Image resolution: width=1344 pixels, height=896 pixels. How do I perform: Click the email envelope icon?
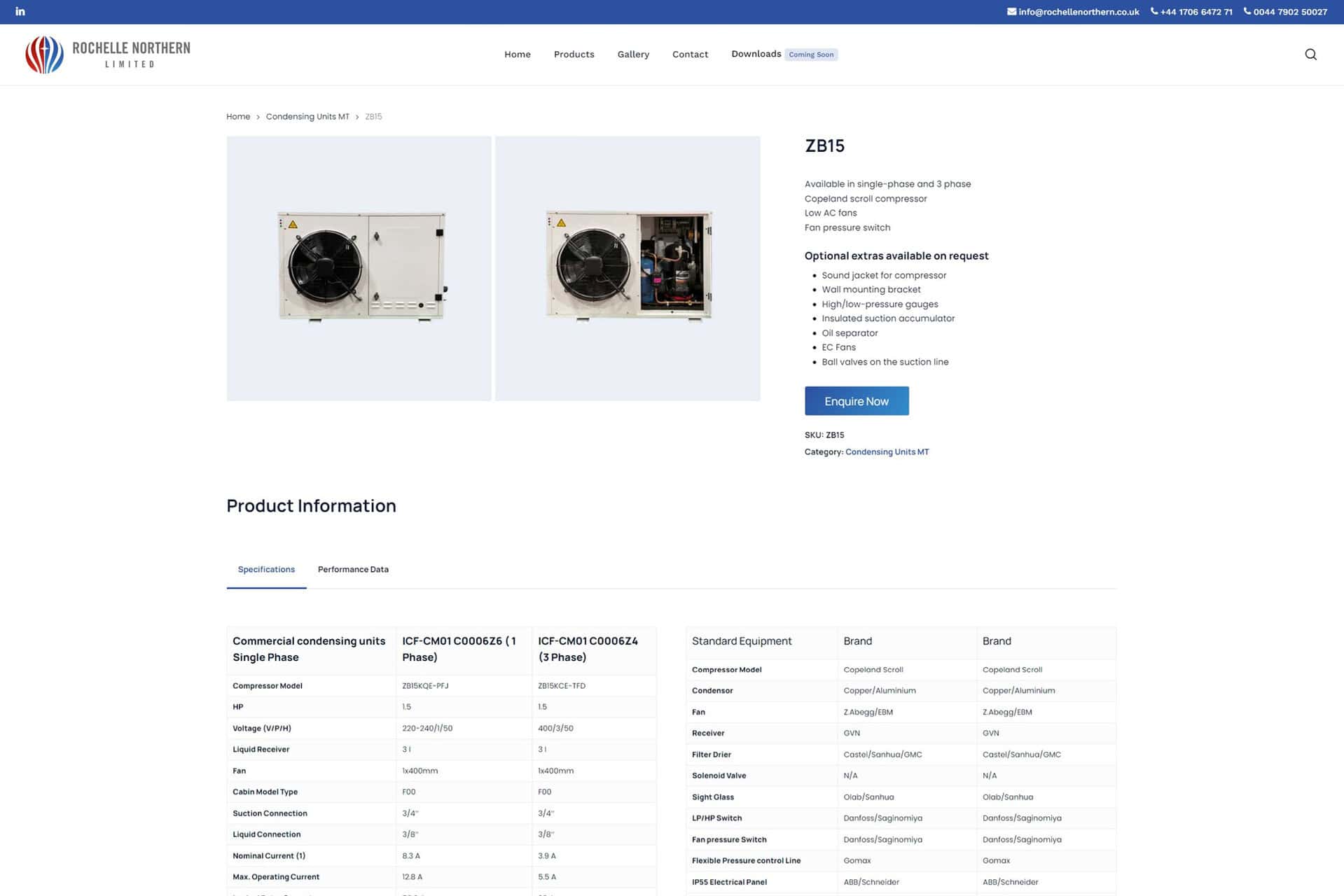tap(1011, 12)
